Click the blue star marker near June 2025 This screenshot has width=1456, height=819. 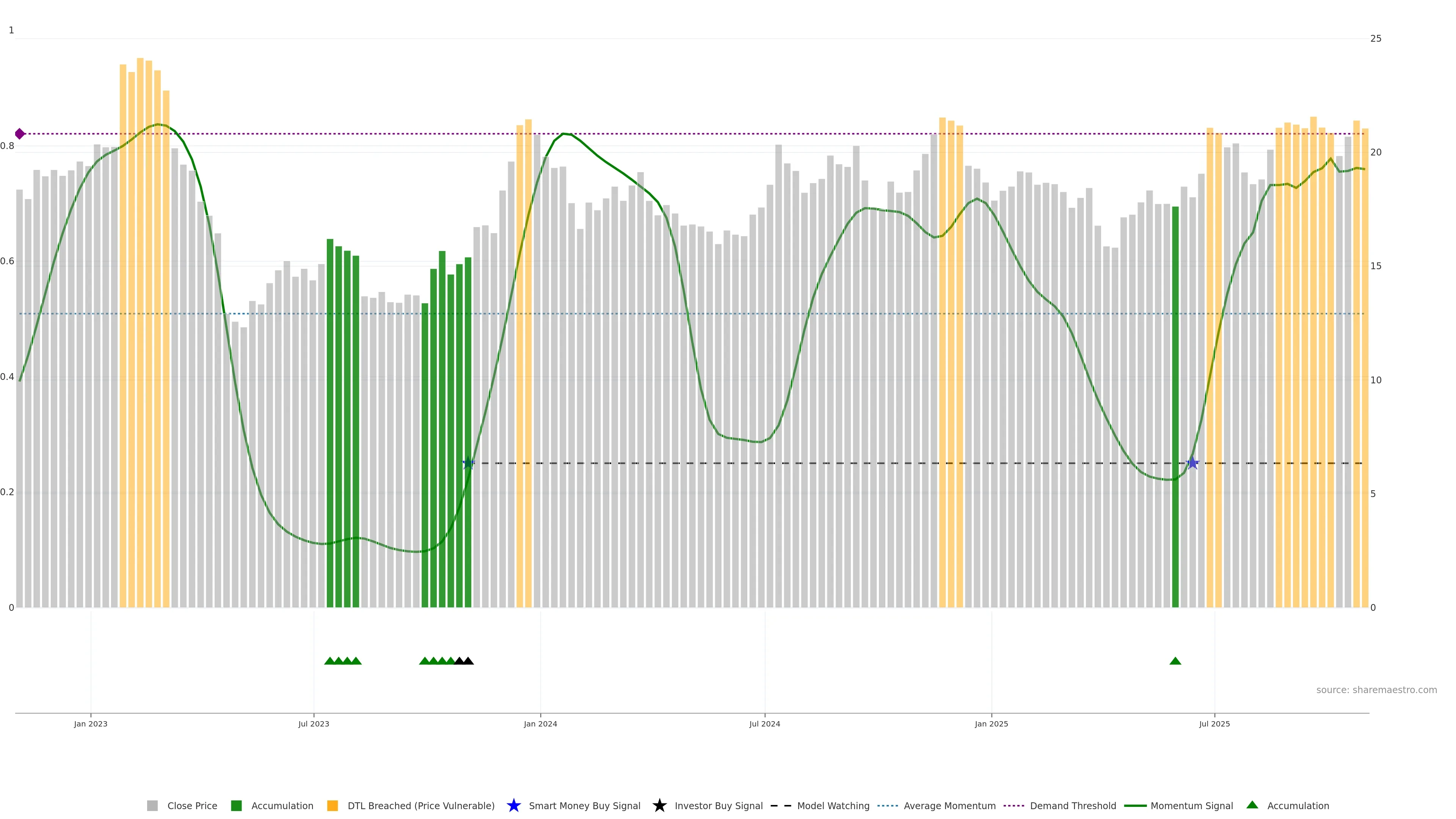click(x=1192, y=463)
